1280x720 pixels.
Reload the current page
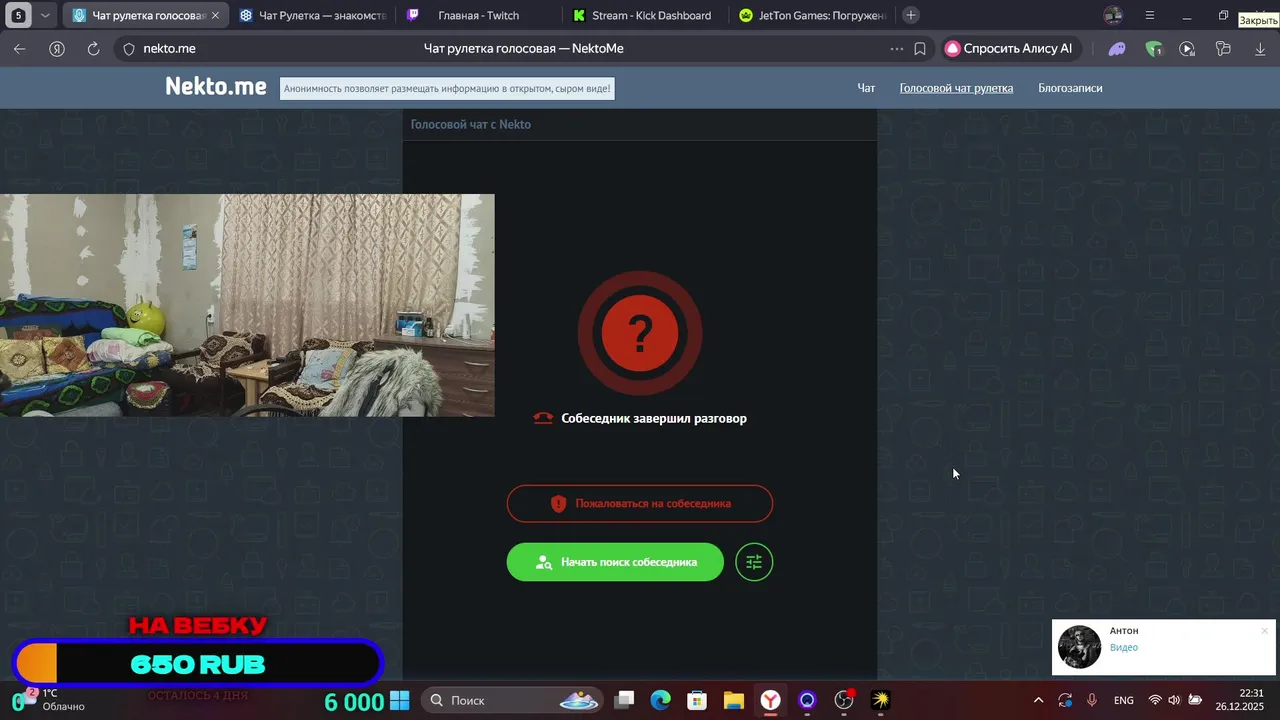click(x=93, y=48)
